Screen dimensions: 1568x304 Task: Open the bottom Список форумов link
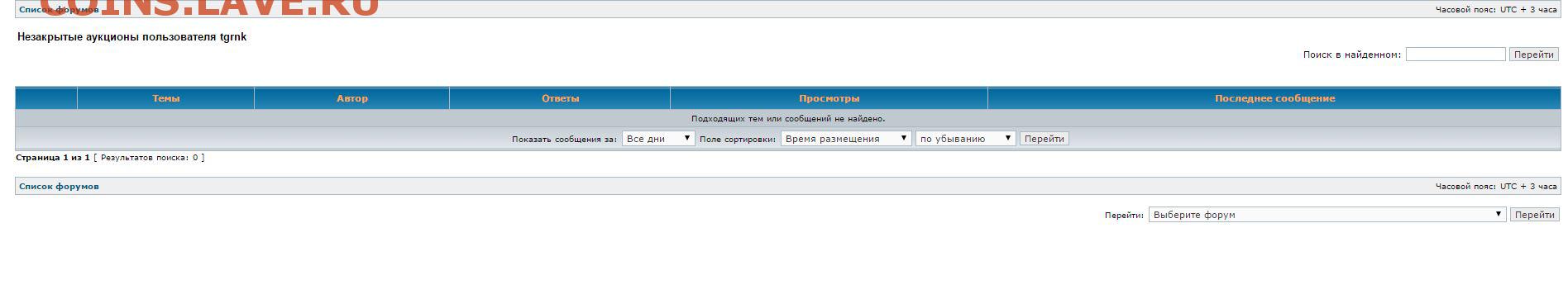(x=59, y=187)
